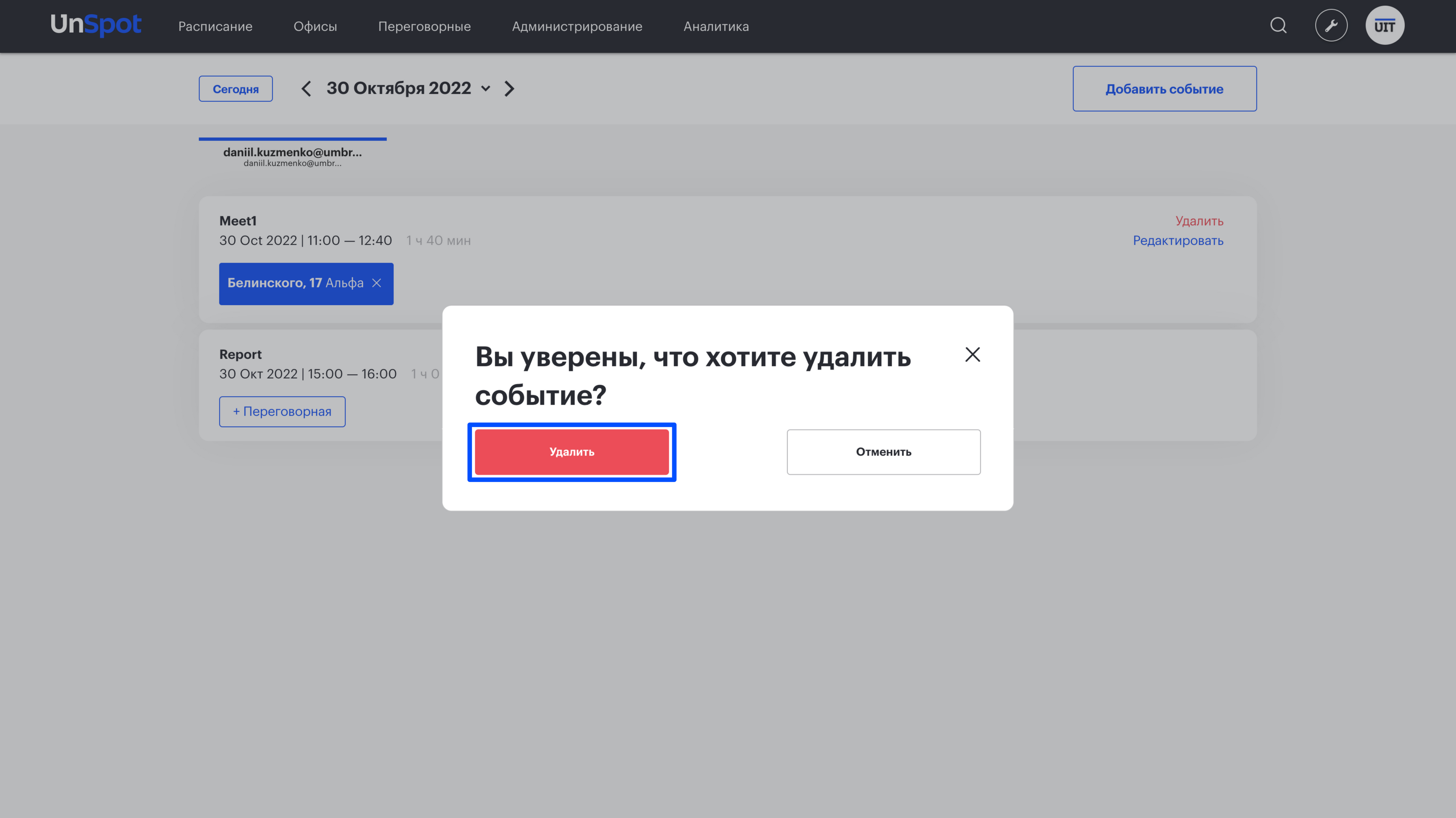Add Переговорная to Report event
The image size is (1456, 818).
coord(282,412)
